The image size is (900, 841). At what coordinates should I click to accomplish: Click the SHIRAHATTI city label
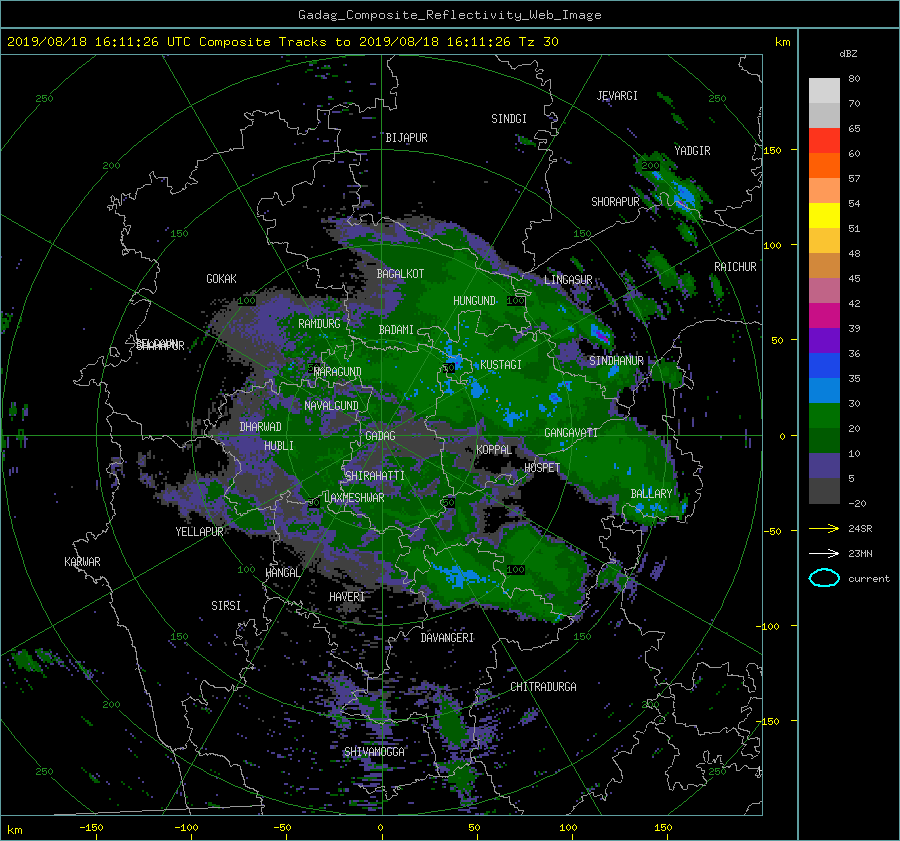click(375, 476)
